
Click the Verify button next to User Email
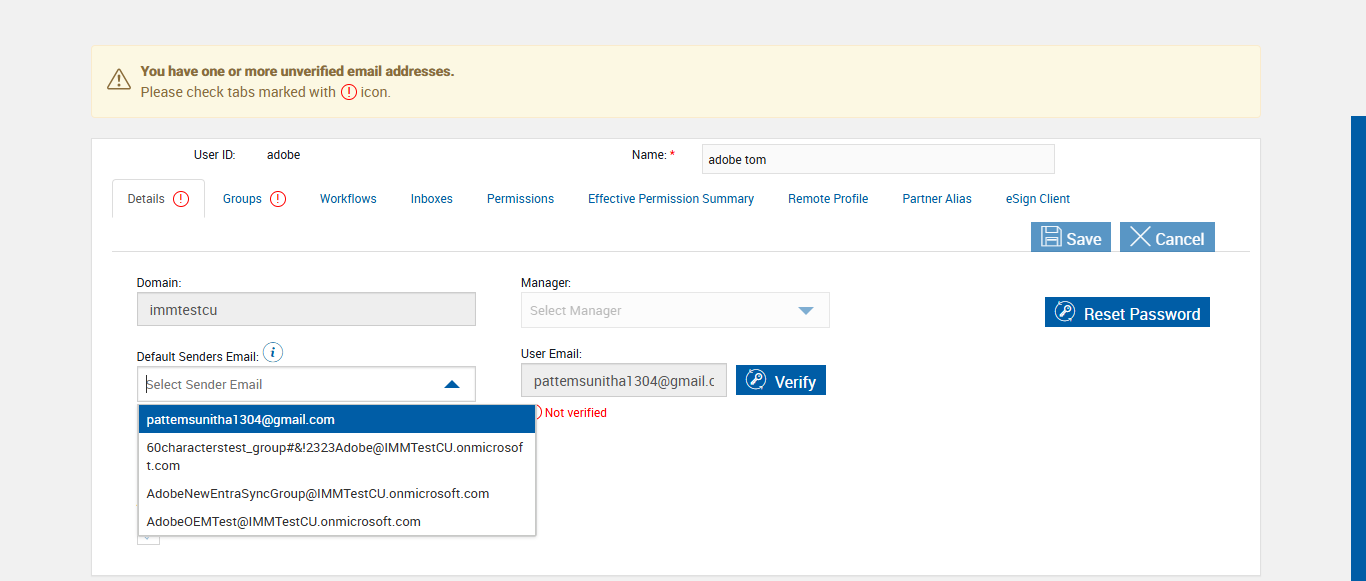(x=781, y=381)
